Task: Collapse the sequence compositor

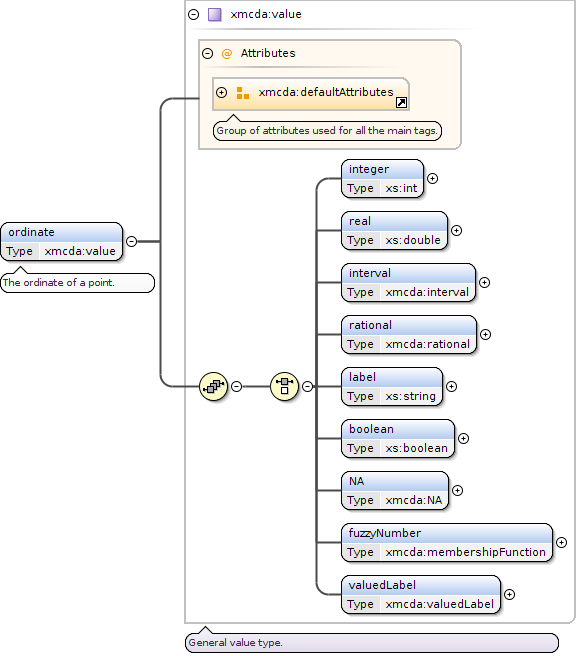Action: tap(236, 386)
